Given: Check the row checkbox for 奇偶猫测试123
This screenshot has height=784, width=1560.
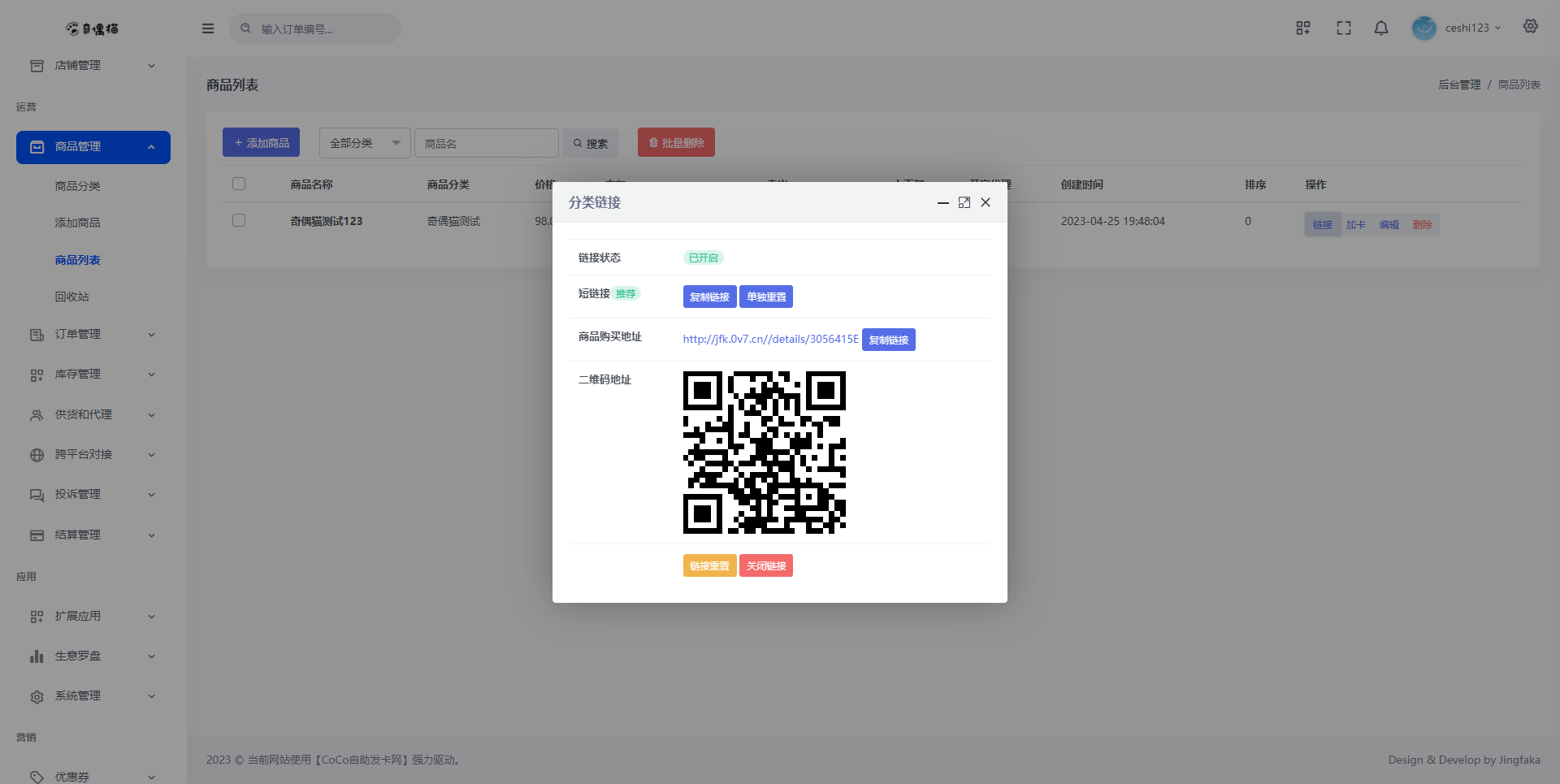Looking at the screenshot, I should click(x=239, y=220).
